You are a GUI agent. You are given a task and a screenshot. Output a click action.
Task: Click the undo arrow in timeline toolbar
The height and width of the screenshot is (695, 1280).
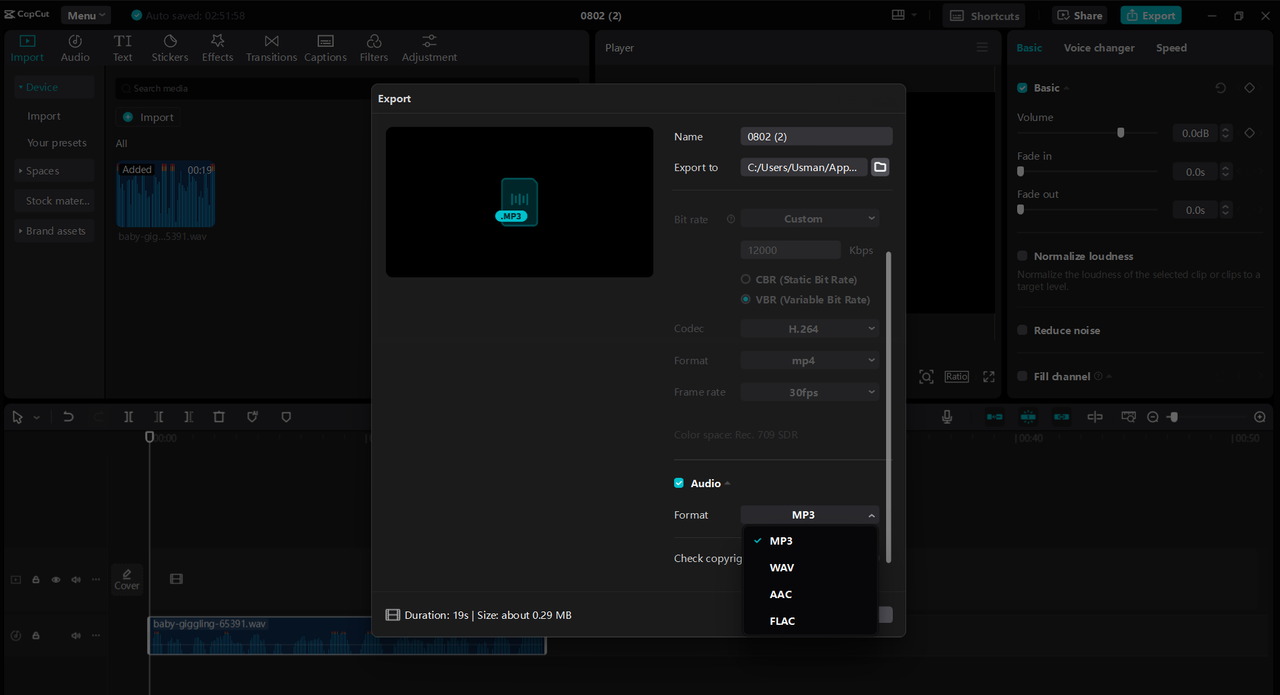[x=68, y=417]
